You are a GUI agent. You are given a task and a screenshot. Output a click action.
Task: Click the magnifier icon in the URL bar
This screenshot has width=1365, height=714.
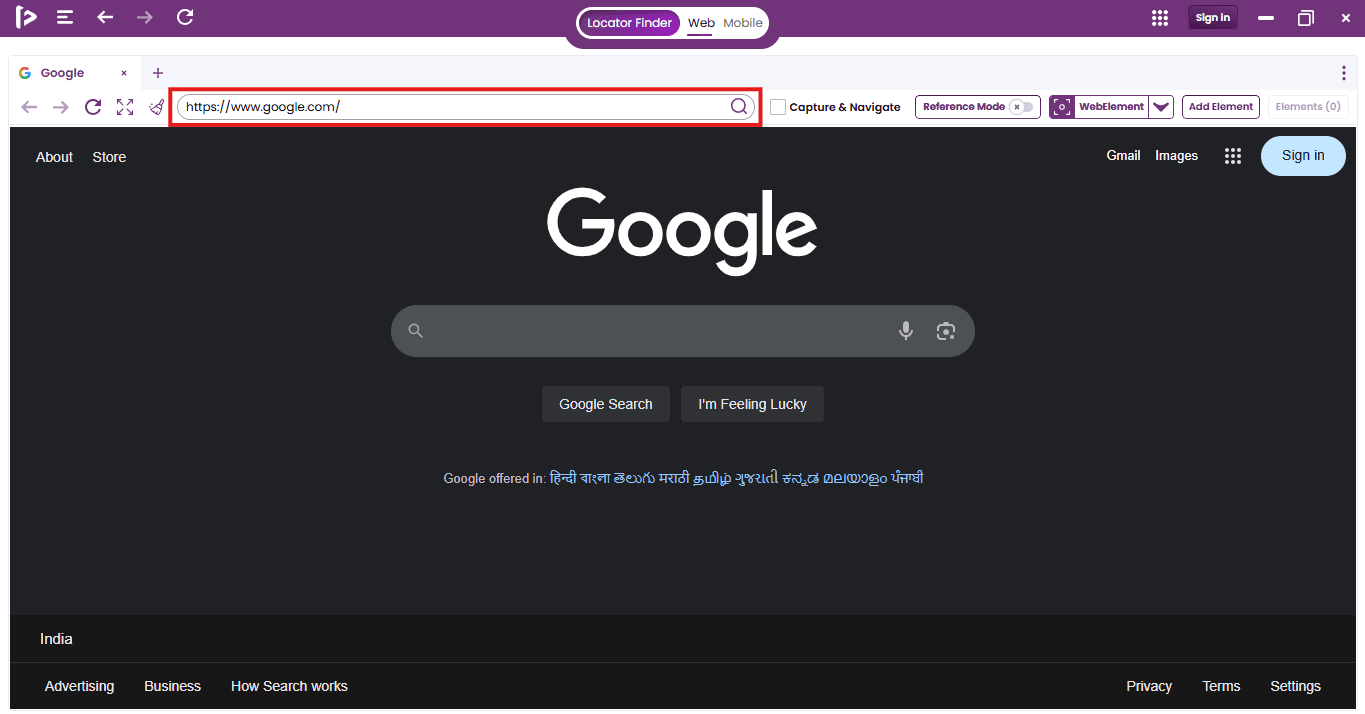[739, 106]
